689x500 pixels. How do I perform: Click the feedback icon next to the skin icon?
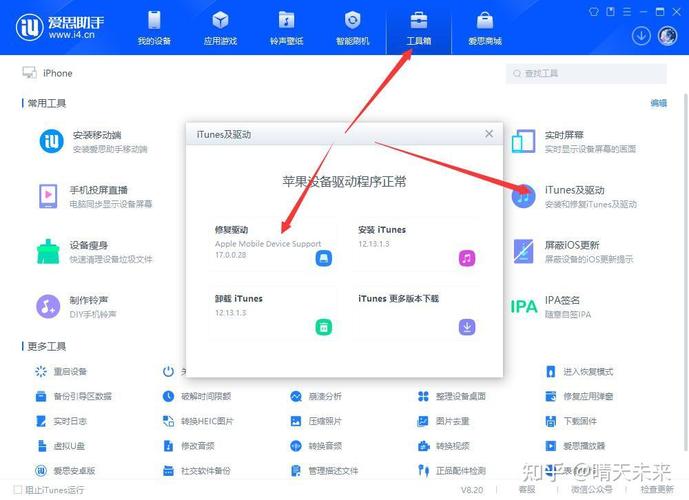[610, 12]
